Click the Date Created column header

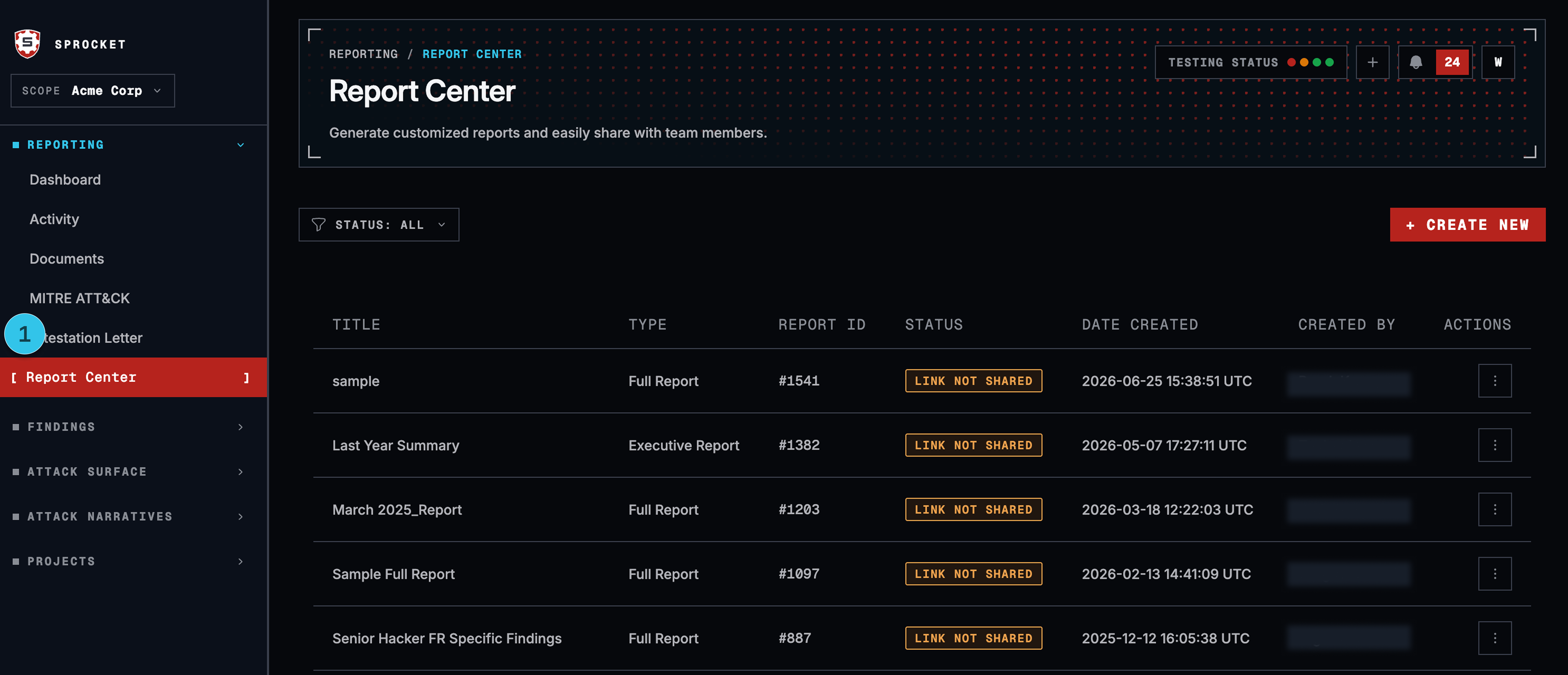coord(1140,324)
